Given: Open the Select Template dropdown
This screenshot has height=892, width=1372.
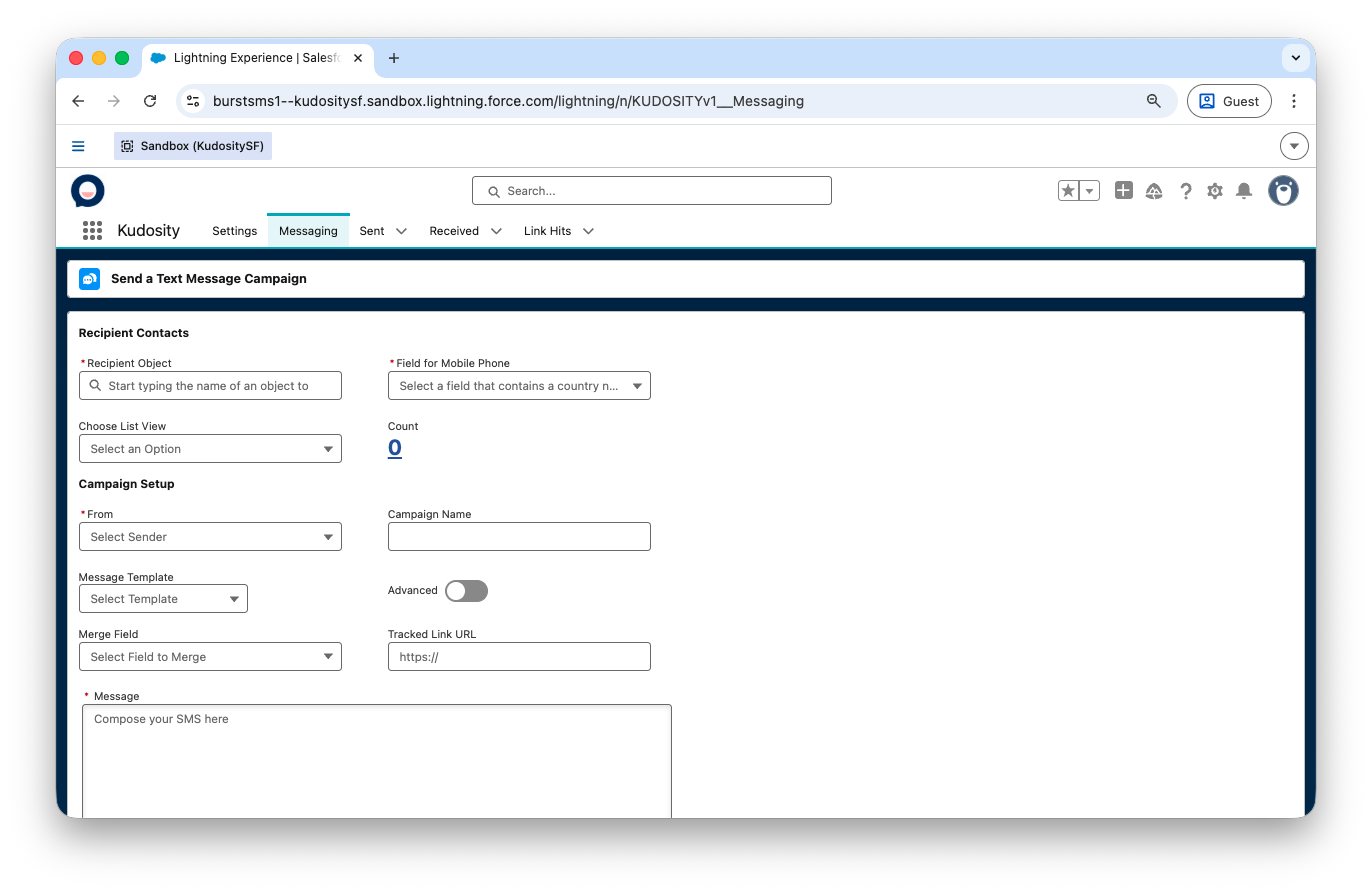Looking at the screenshot, I should (163, 599).
